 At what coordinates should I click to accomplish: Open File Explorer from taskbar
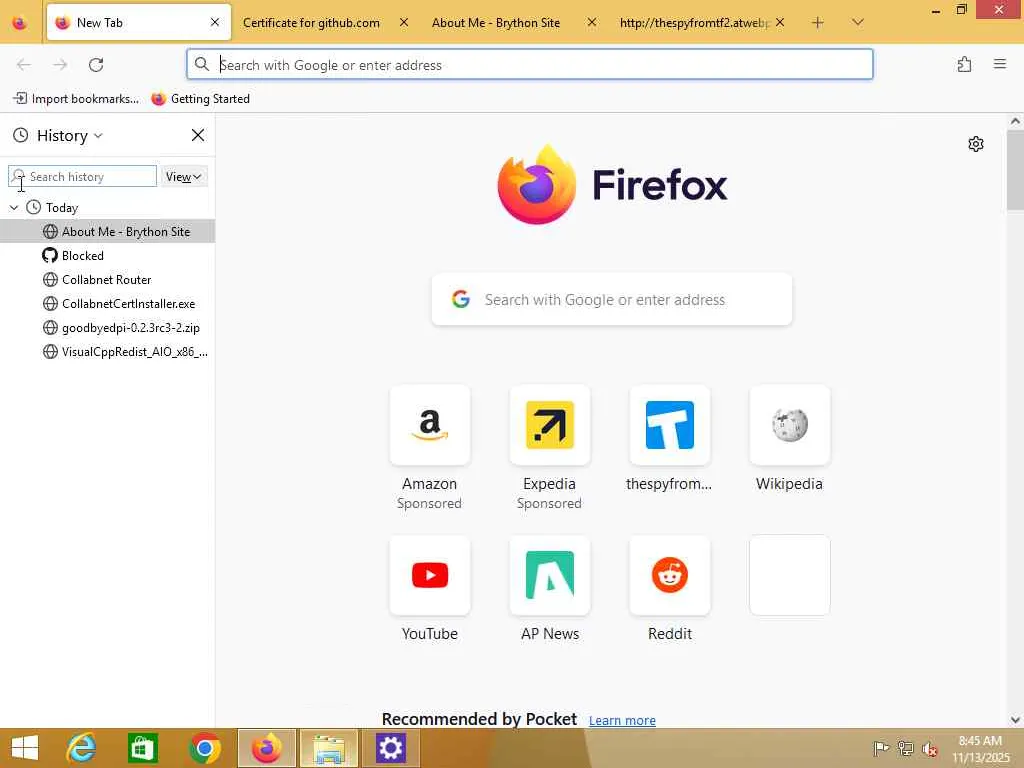328,748
